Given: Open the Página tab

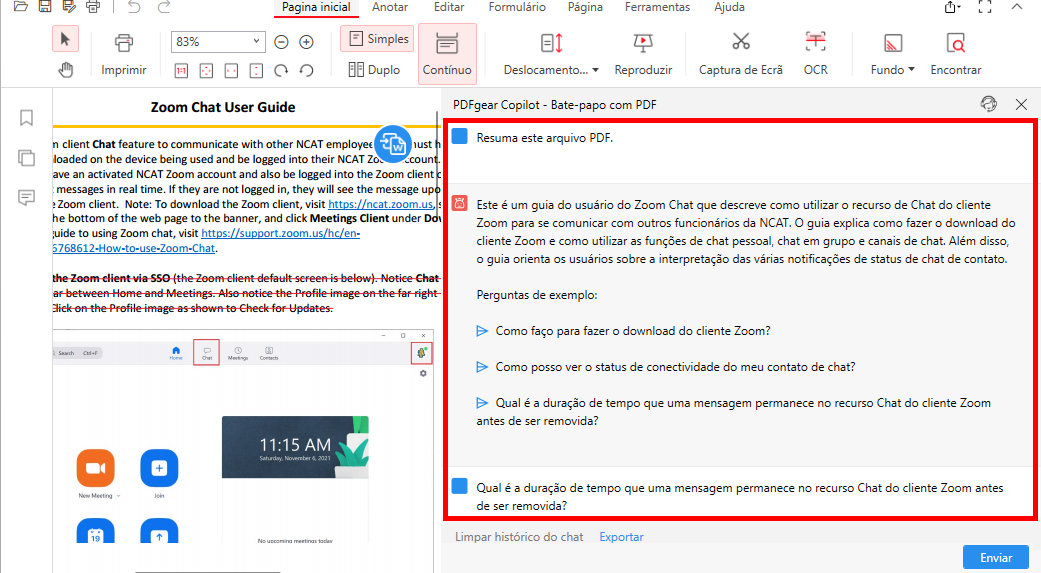Looking at the screenshot, I should point(585,7).
